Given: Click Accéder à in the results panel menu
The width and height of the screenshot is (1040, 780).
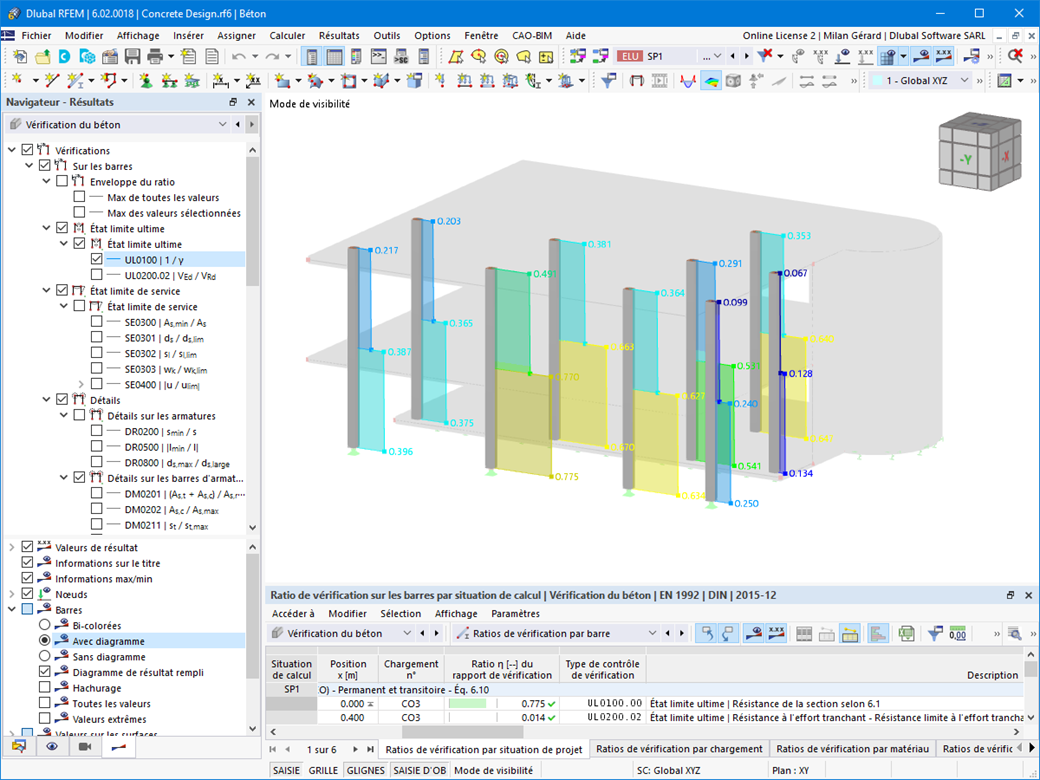Looking at the screenshot, I should tap(290, 614).
